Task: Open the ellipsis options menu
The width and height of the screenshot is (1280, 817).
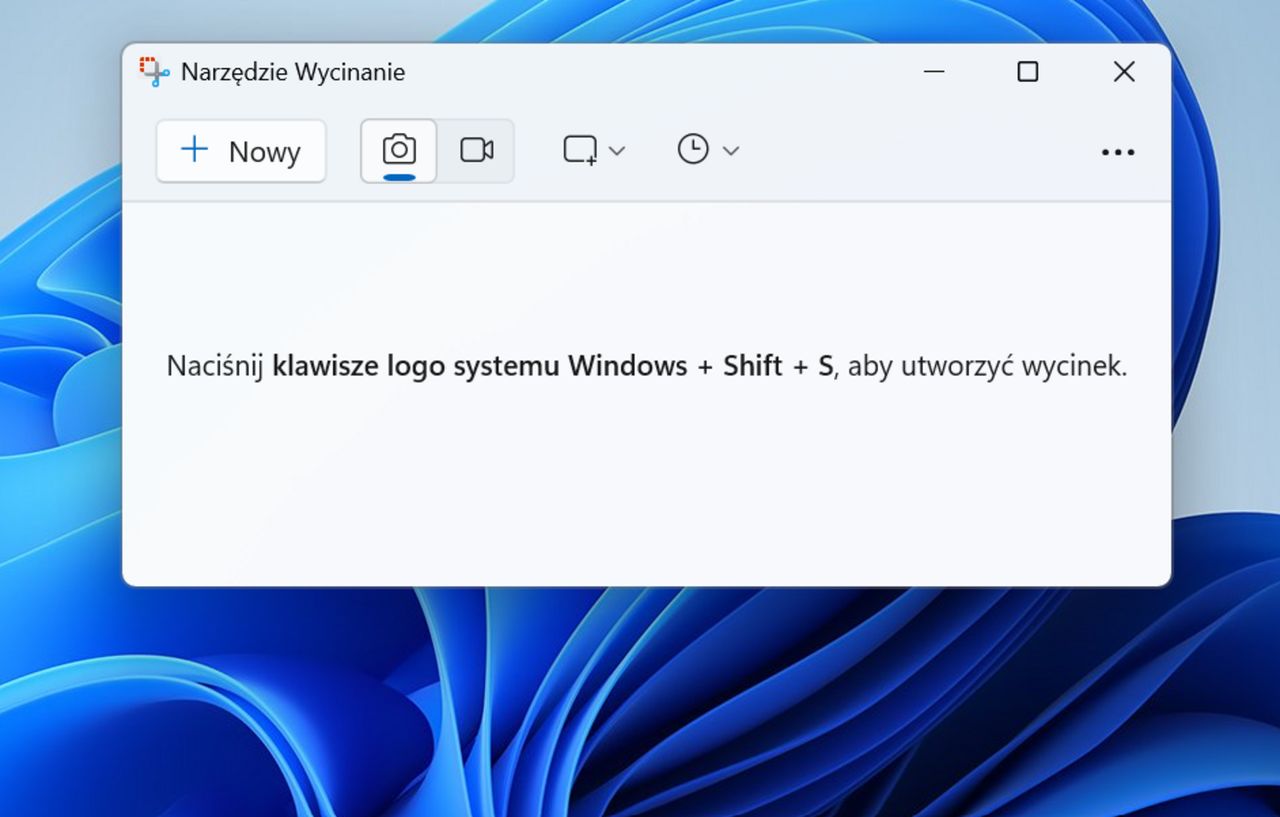Action: coord(1118,151)
